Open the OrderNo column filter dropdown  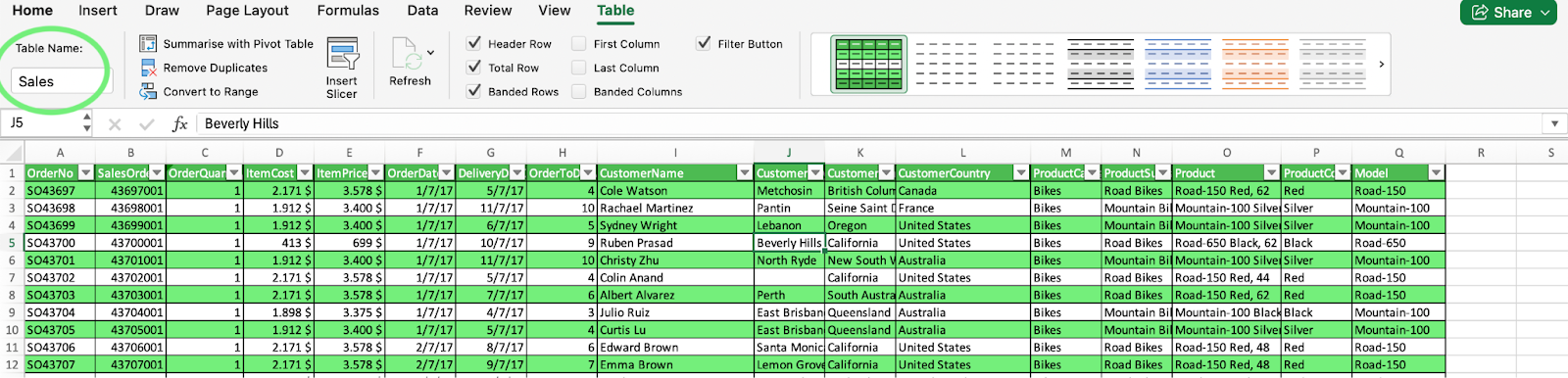tap(85, 173)
